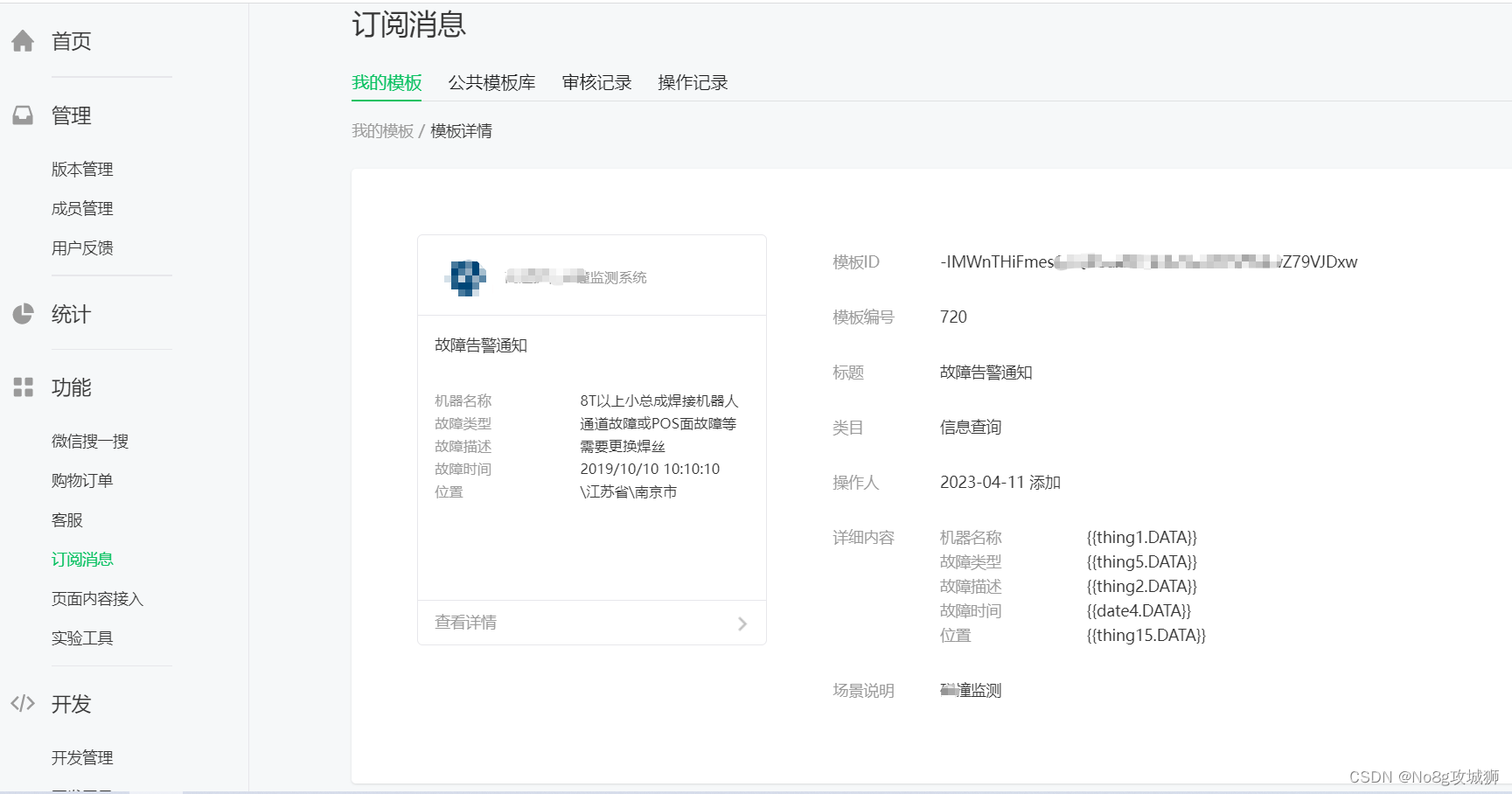Image resolution: width=1512 pixels, height=794 pixels.
Task: Click the pixelated app avatar thumbnail
Action: coord(466,278)
